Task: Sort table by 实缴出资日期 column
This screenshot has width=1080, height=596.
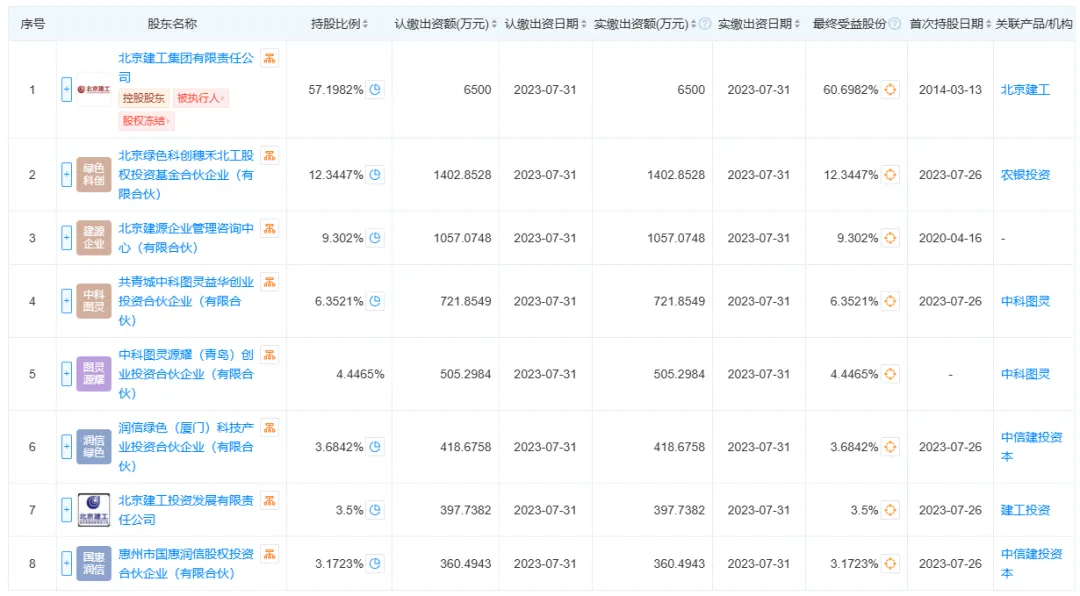Action: (797, 24)
